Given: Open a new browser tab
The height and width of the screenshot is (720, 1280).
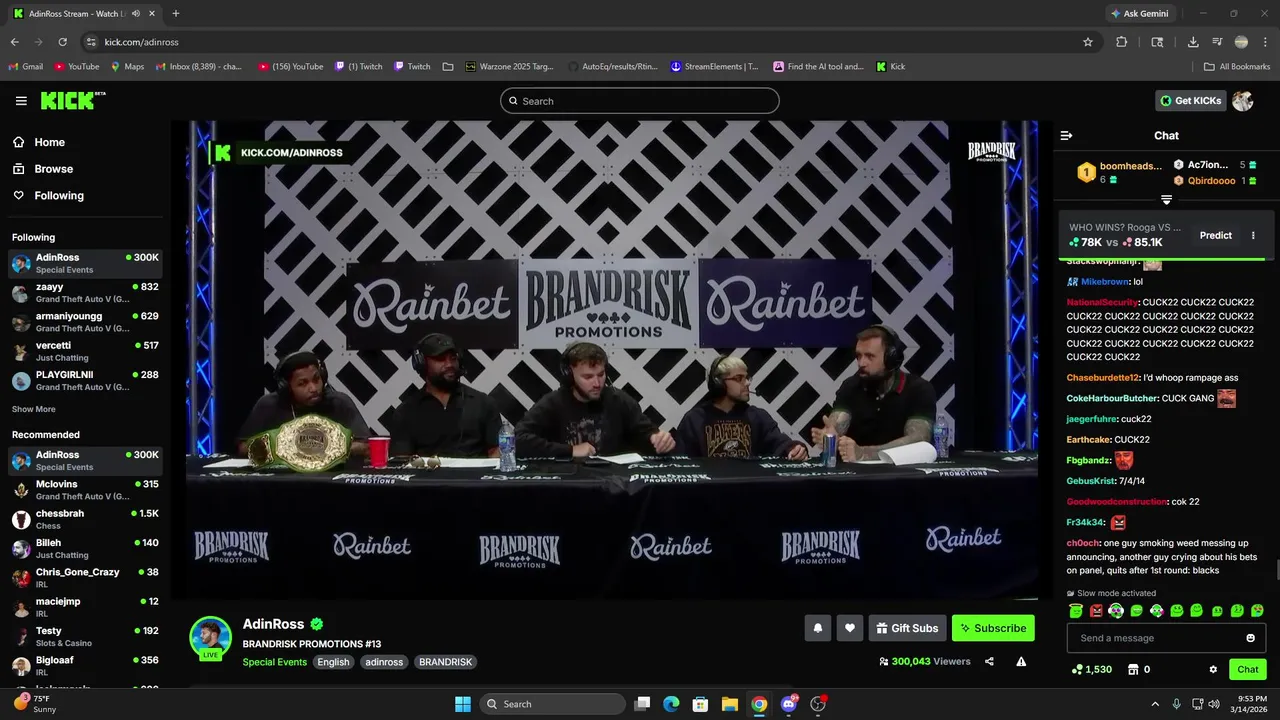Looking at the screenshot, I should [x=176, y=14].
